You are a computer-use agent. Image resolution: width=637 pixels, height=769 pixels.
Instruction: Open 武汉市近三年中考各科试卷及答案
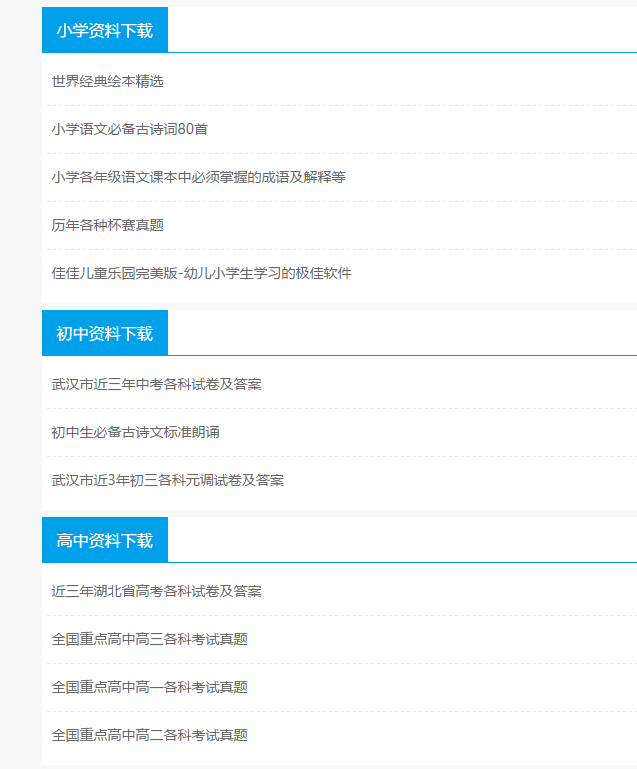click(x=157, y=384)
